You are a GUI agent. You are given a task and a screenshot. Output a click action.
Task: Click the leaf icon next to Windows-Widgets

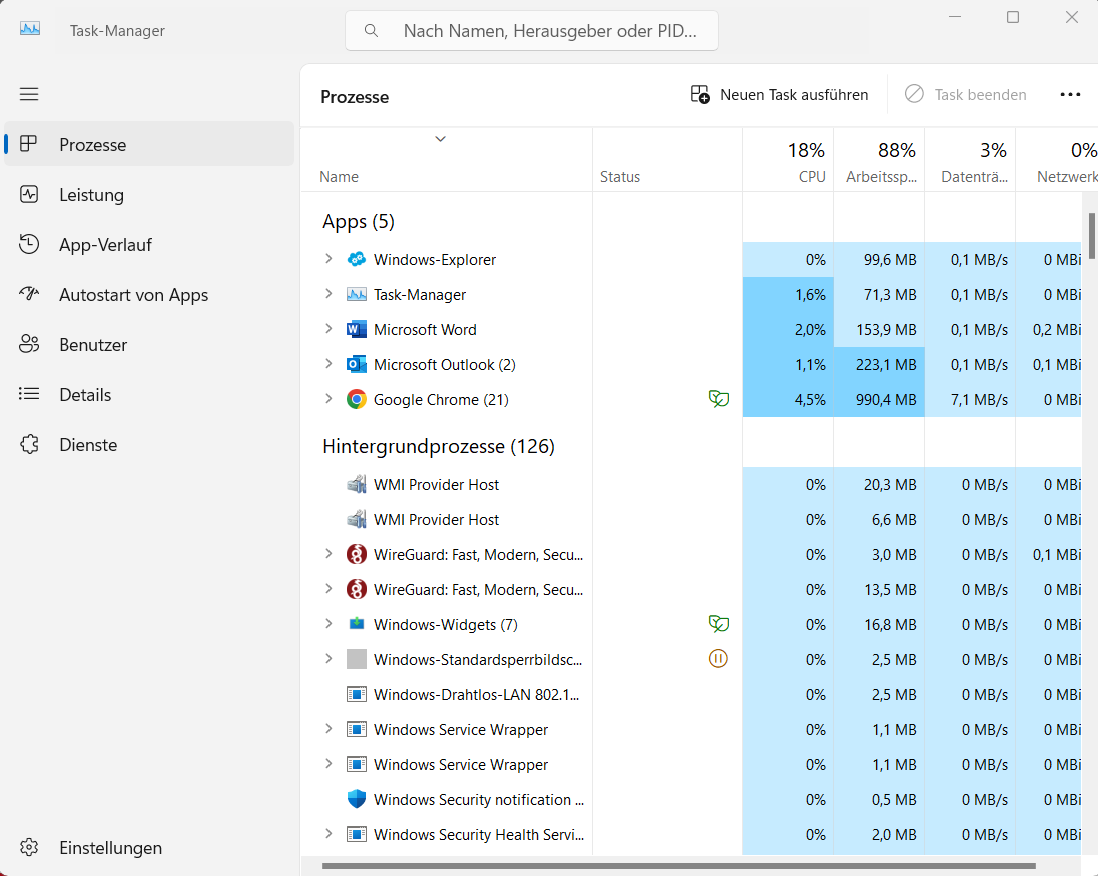(x=718, y=623)
